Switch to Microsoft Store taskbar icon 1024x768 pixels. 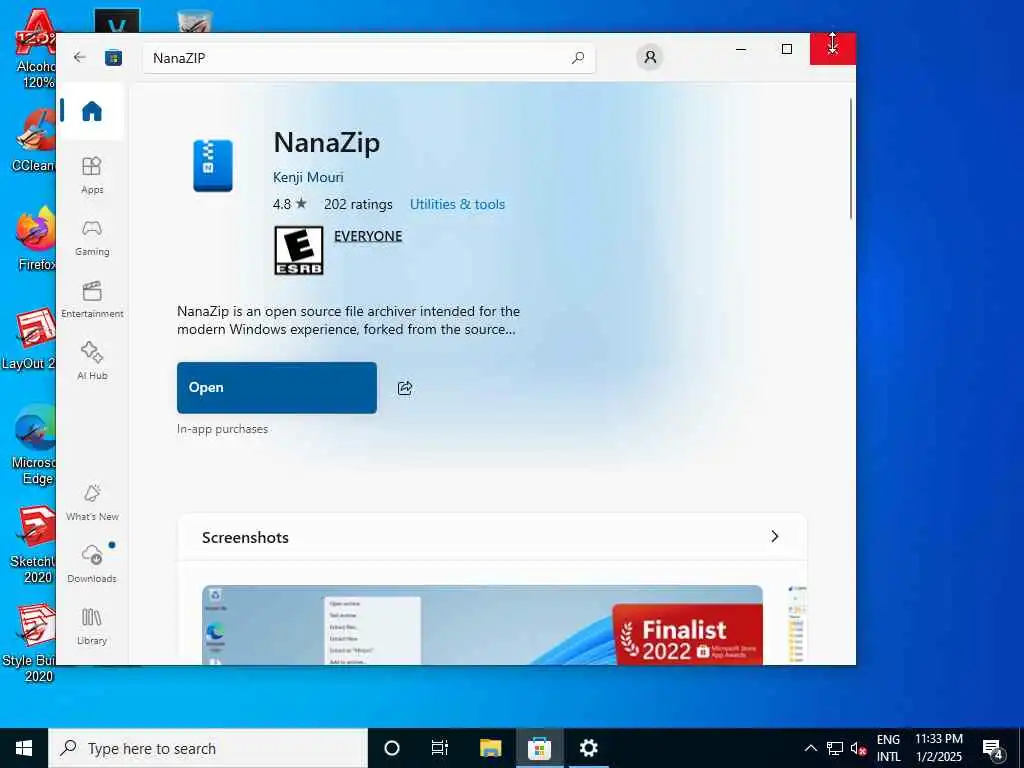point(539,748)
